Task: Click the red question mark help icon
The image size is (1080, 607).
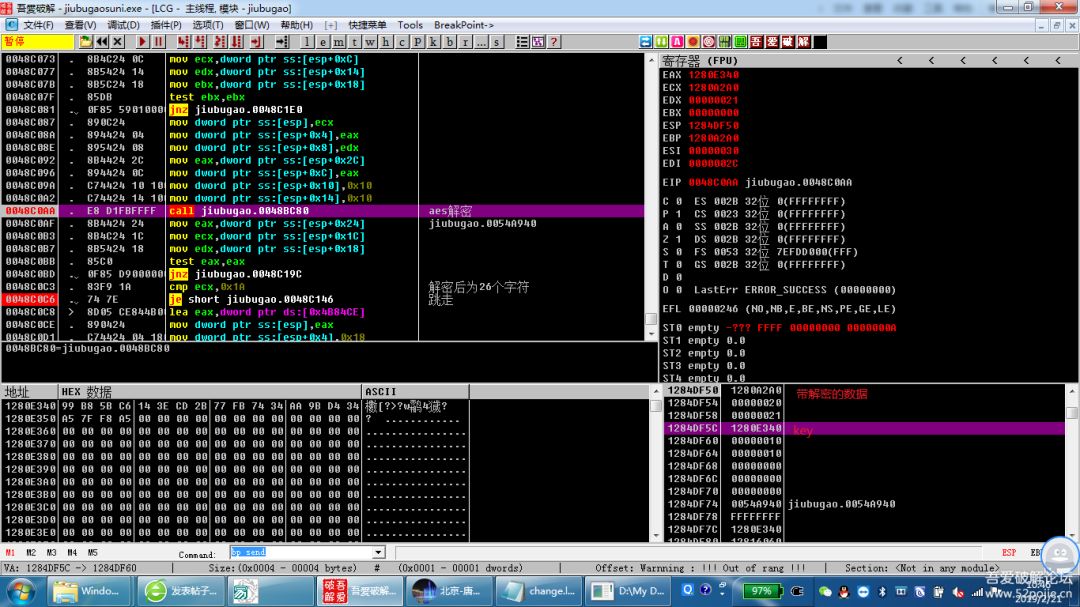Action: click(553, 42)
